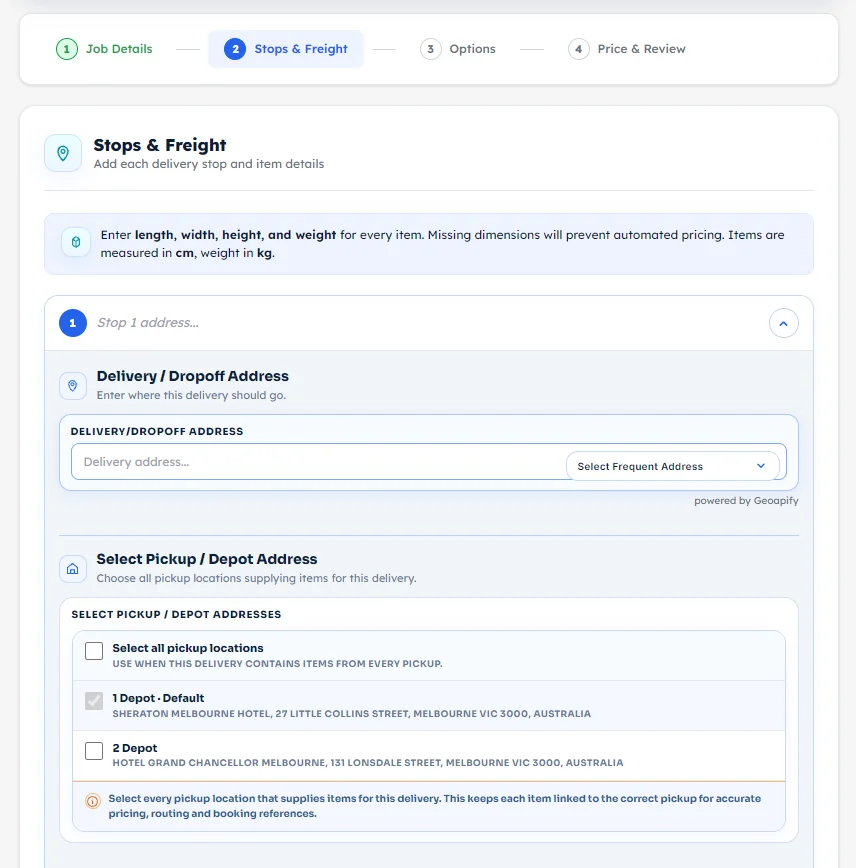This screenshot has height=868, width=856.
Task: Toggle the 1 Depot Default checkbox
Action: (94, 701)
